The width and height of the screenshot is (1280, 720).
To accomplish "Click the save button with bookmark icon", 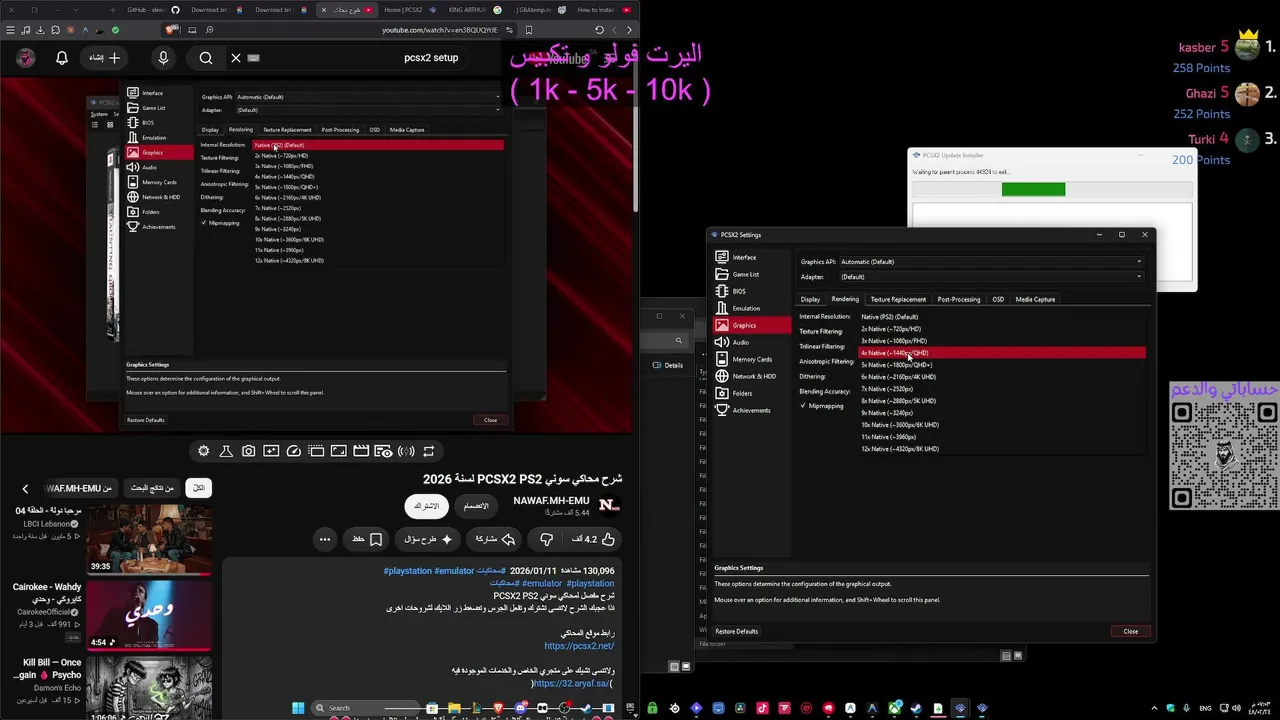I will (x=367, y=539).
